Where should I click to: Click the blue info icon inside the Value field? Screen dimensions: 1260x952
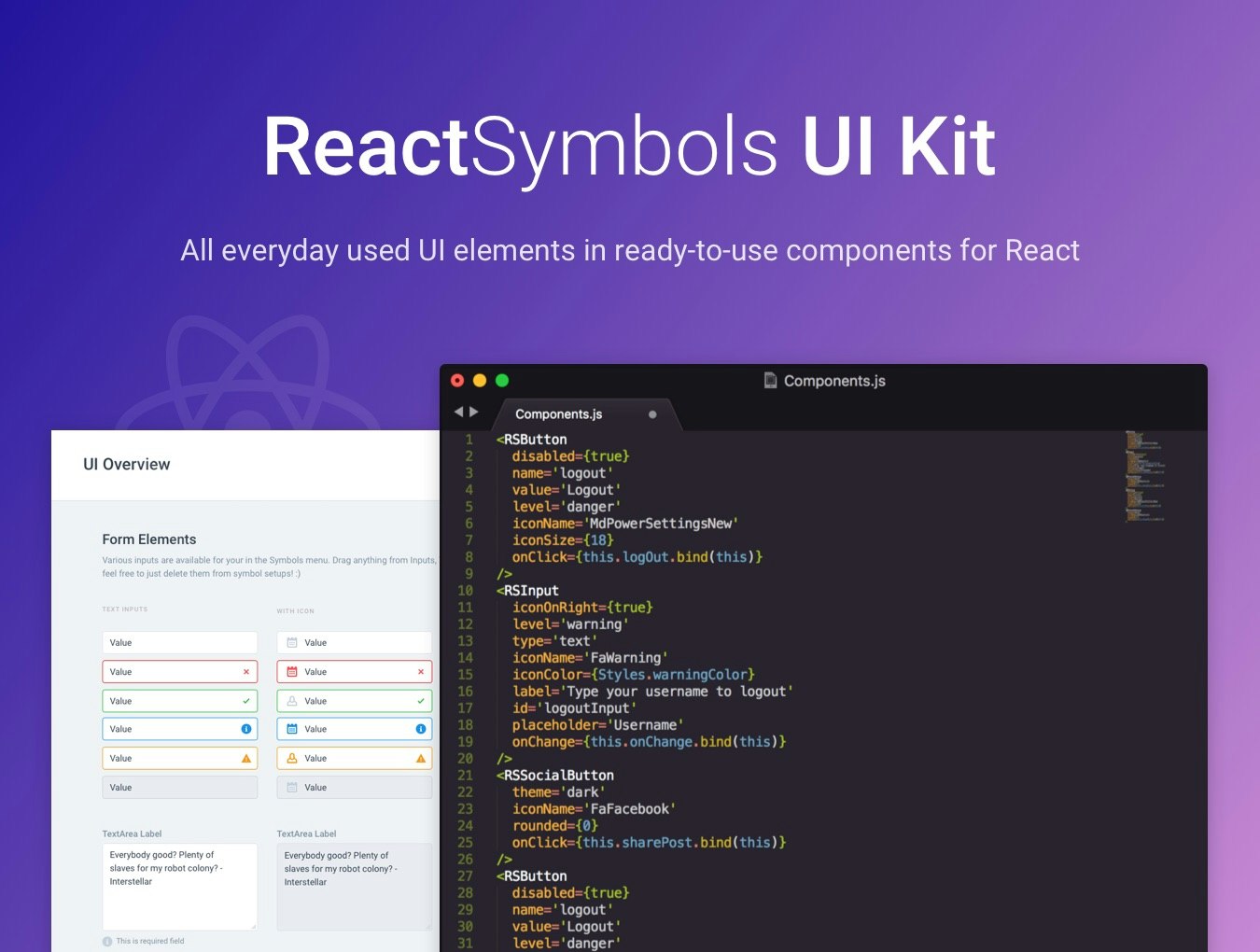[x=245, y=729]
